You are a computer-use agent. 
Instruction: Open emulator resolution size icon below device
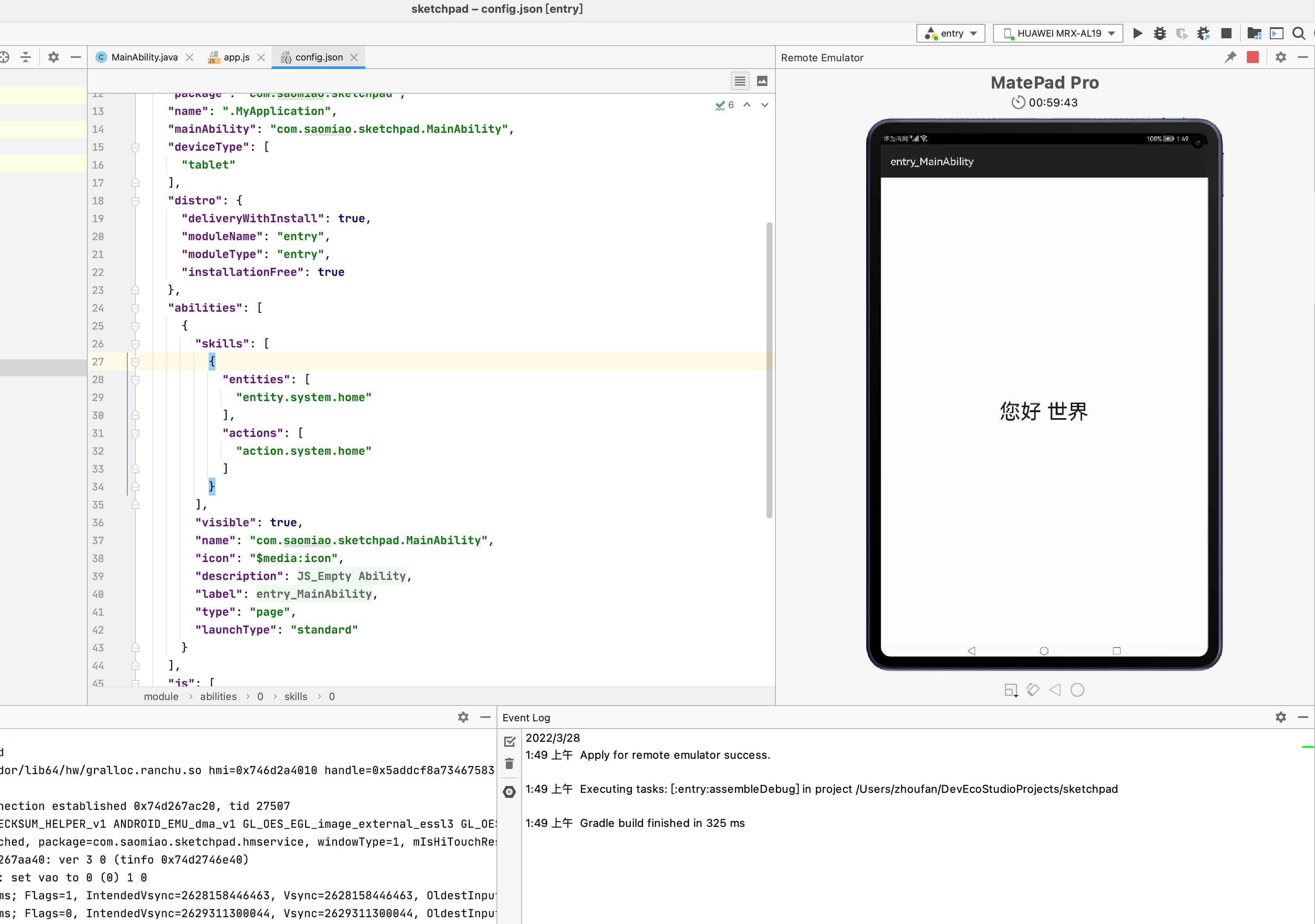[1011, 690]
